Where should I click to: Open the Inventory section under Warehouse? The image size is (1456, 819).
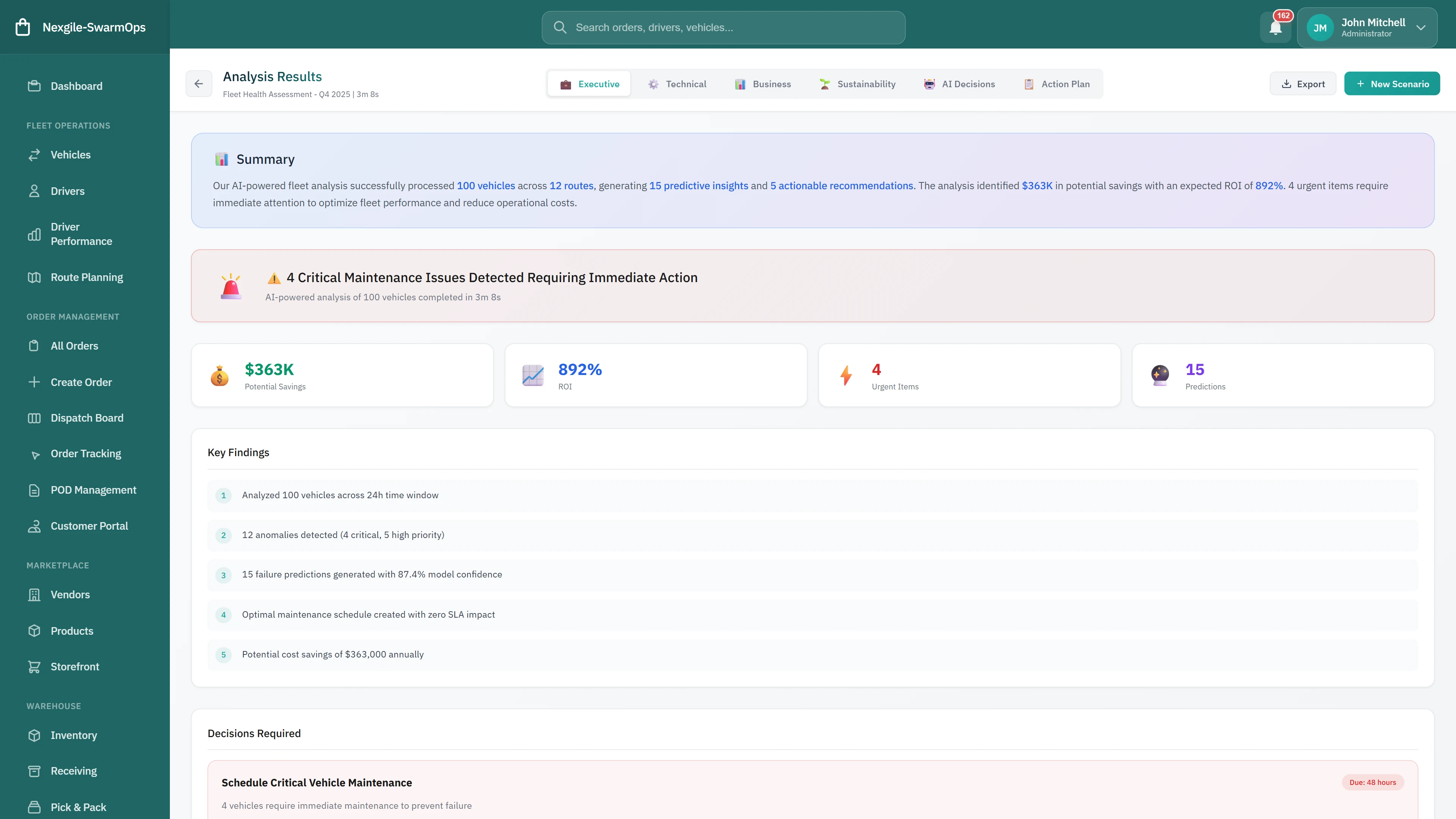pyautogui.click(x=74, y=735)
